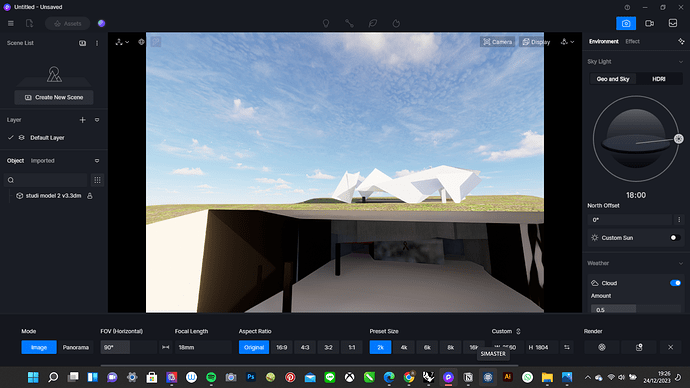The width and height of the screenshot is (690, 388).
Task: Select studi model 2 v3.3dm item
Action: [x=53, y=196]
